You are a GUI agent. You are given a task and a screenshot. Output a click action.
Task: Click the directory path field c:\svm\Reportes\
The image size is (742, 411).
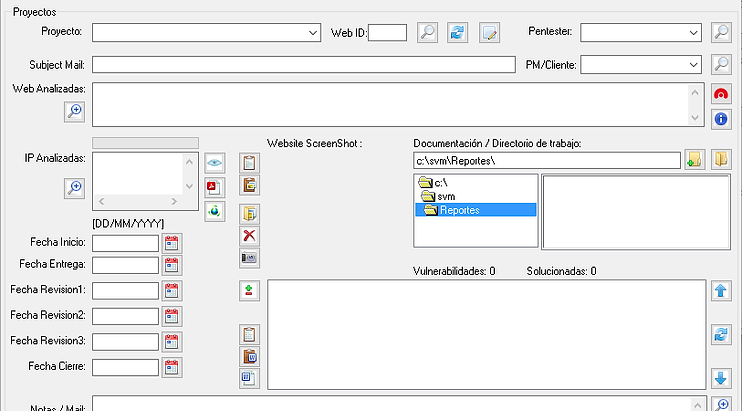tap(547, 160)
